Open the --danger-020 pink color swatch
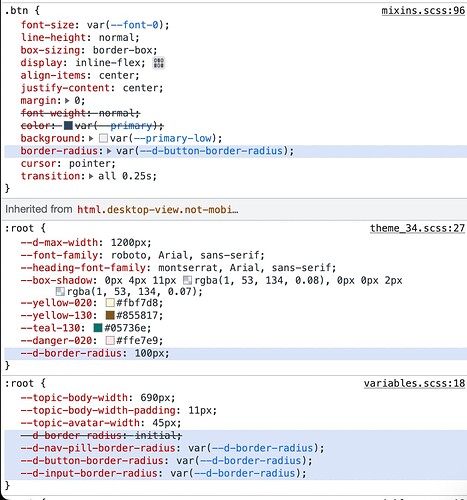The image size is (467, 500). (110, 341)
